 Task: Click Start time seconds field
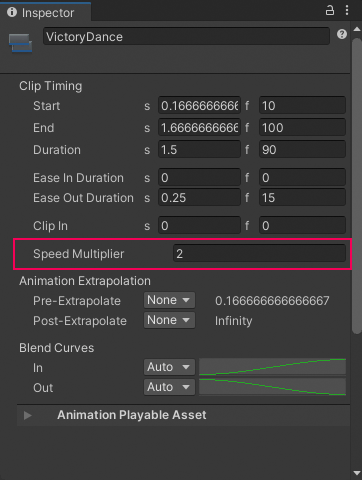pos(199,106)
